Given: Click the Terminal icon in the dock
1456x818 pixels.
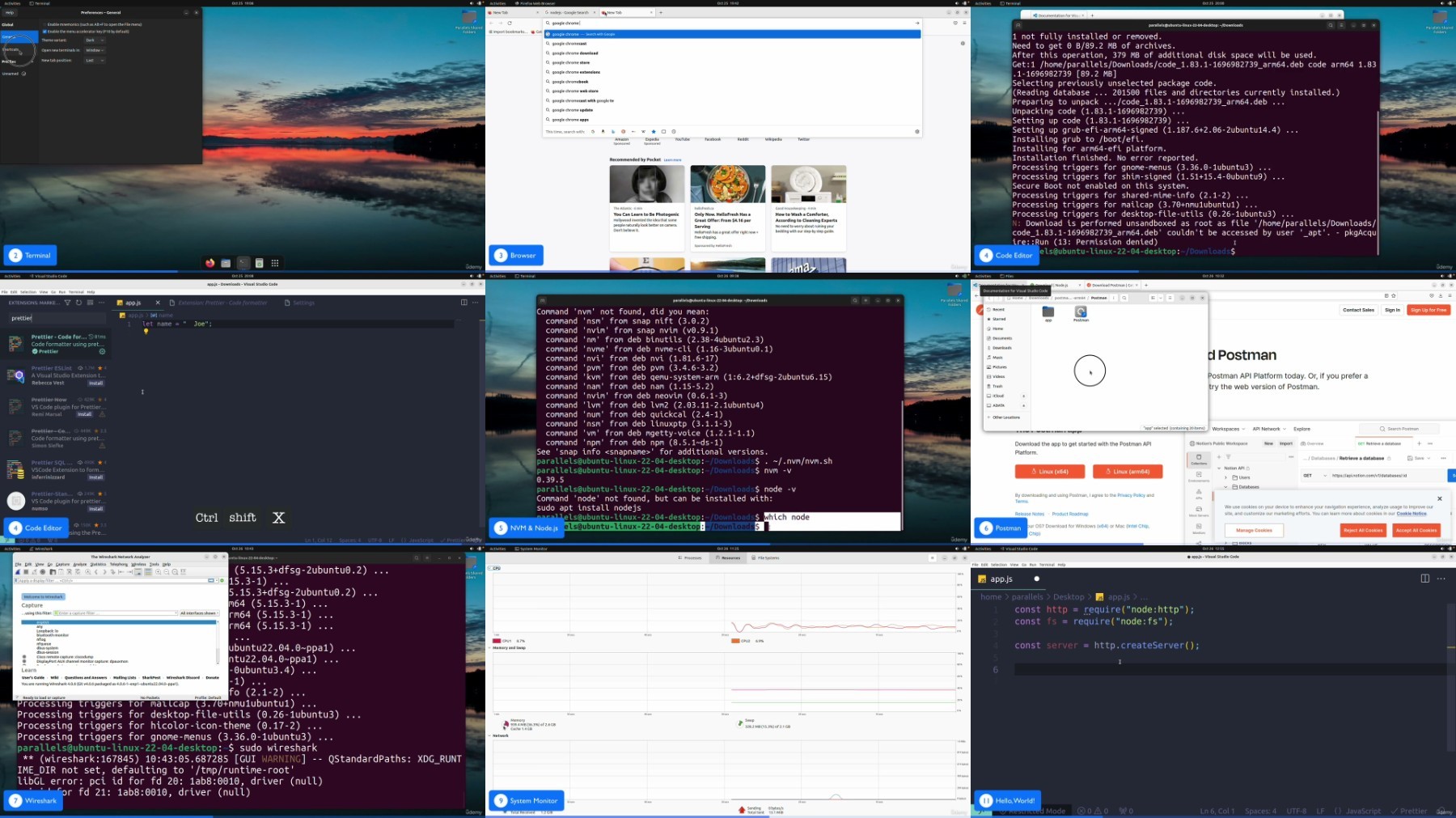Looking at the screenshot, I should point(243,263).
